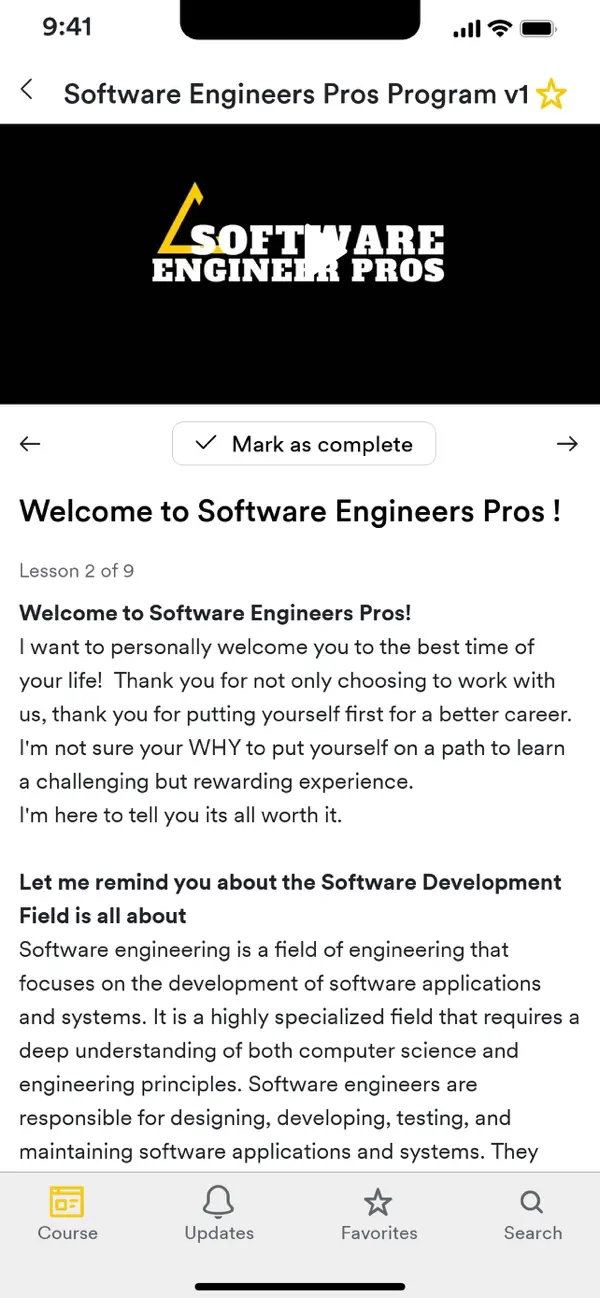
Task: Open Favorites via the star icon
Action: [x=379, y=1203]
